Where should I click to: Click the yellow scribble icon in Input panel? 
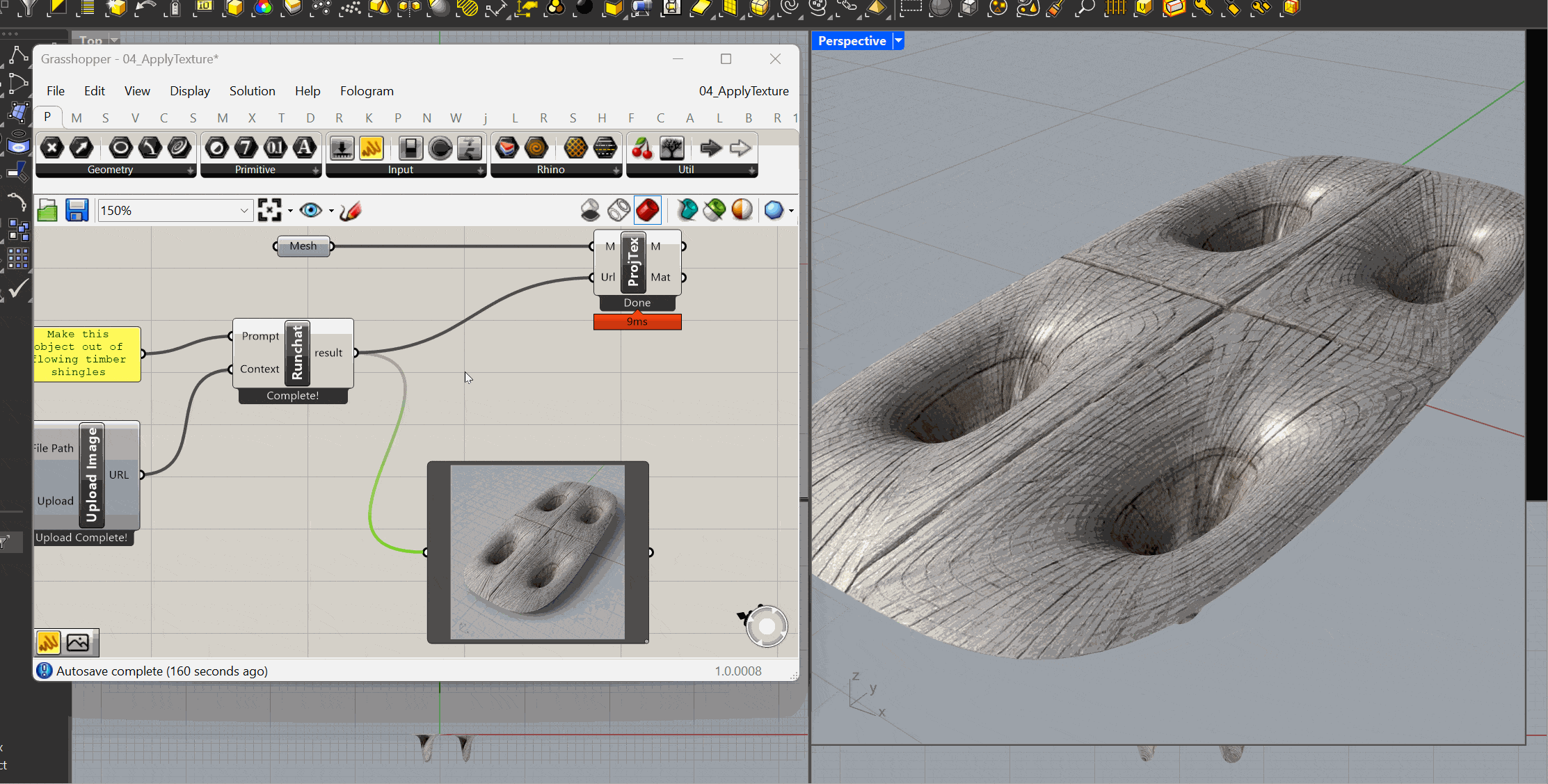coord(372,148)
